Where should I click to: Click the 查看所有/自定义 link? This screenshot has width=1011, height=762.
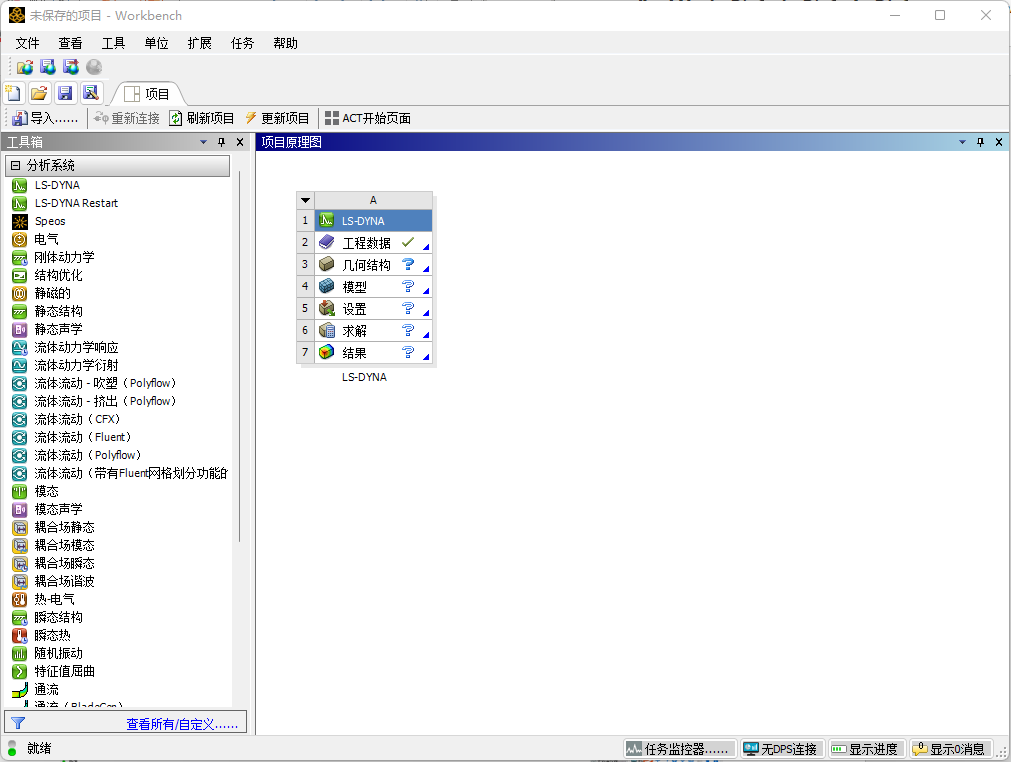[x=182, y=724]
